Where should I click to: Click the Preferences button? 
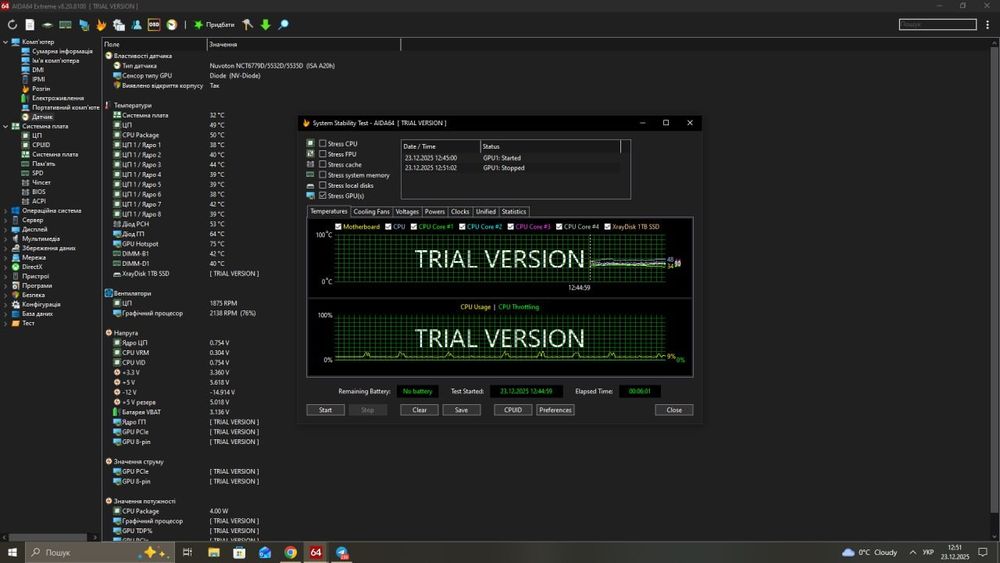point(555,410)
